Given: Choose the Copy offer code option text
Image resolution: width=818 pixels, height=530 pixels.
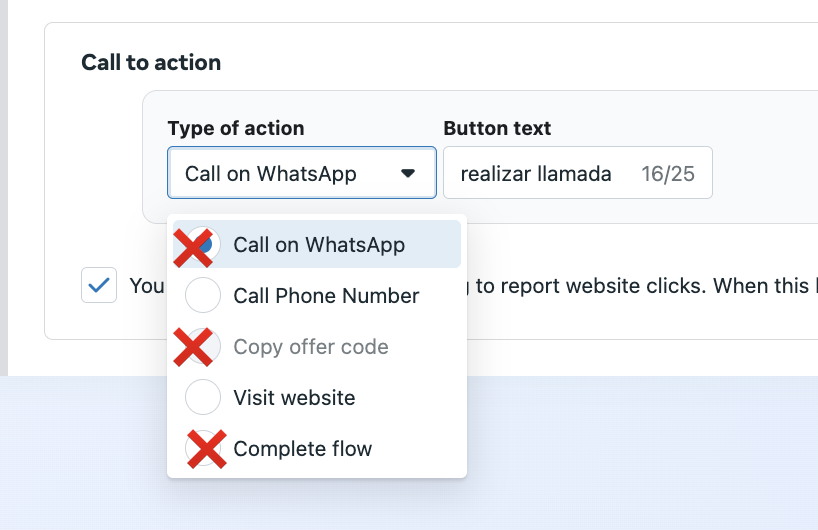Looking at the screenshot, I should tap(311, 347).
